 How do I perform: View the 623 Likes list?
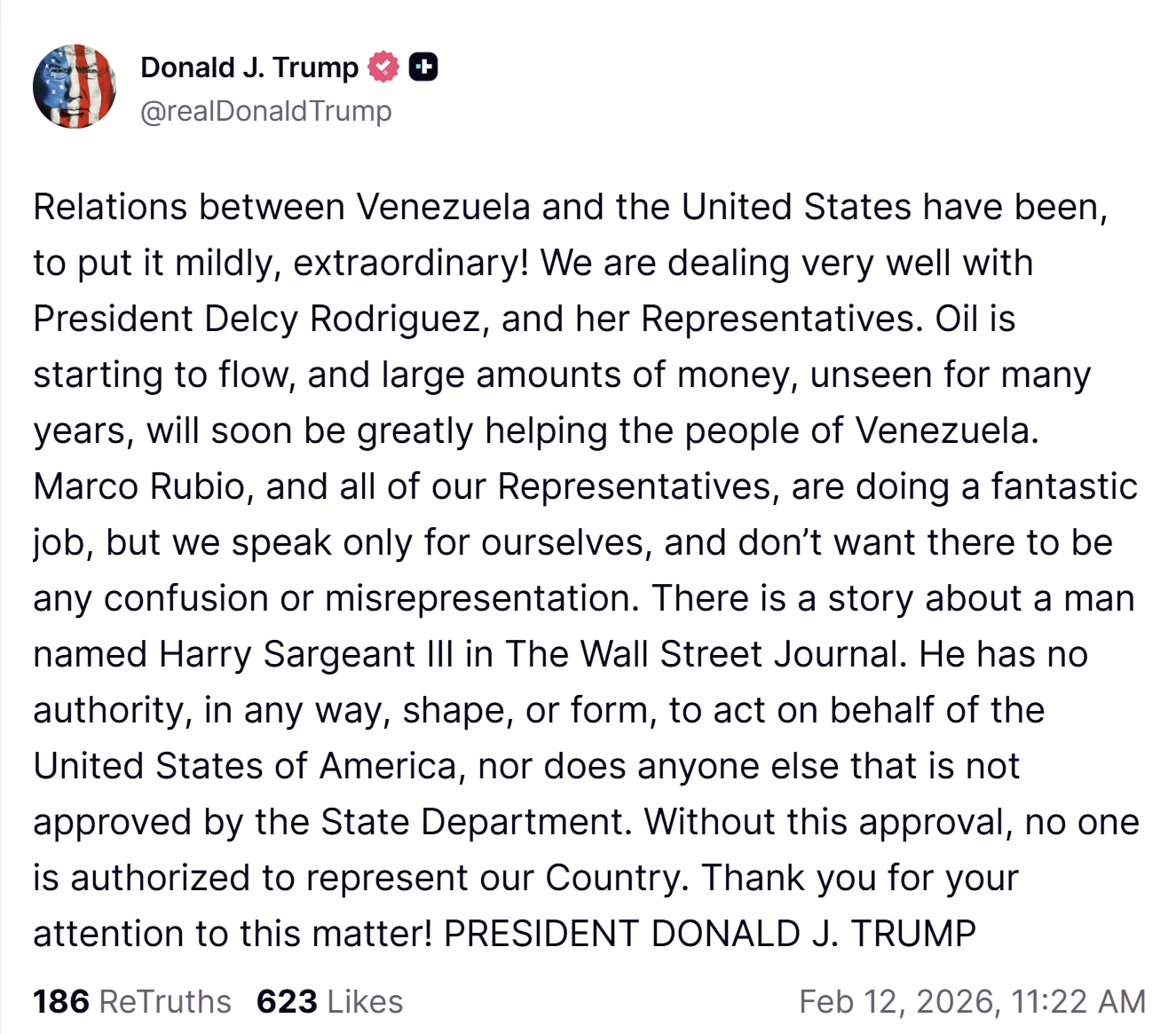(329, 1001)
